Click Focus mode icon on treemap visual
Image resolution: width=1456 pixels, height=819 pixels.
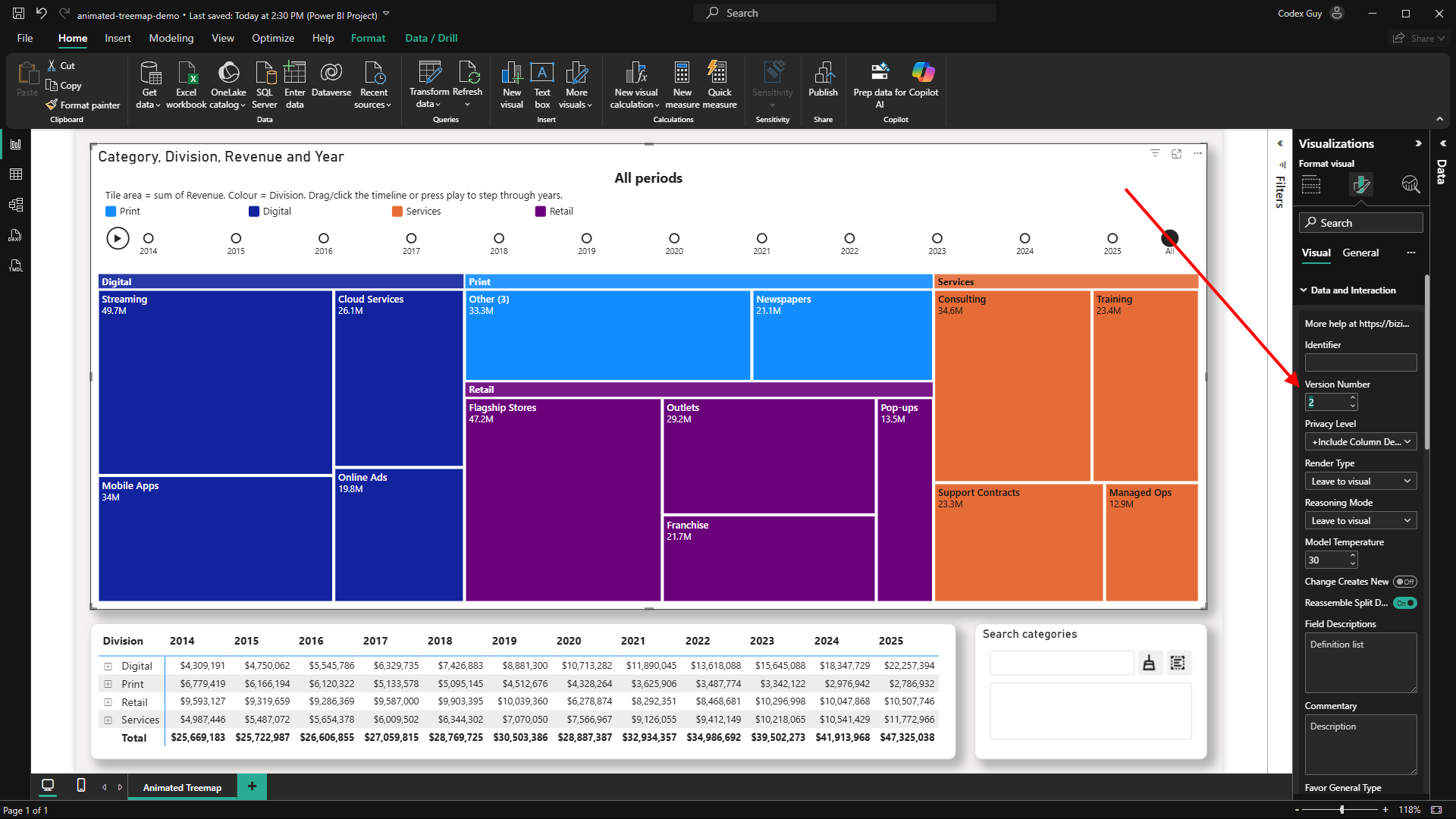click(x=1176, y=153)
